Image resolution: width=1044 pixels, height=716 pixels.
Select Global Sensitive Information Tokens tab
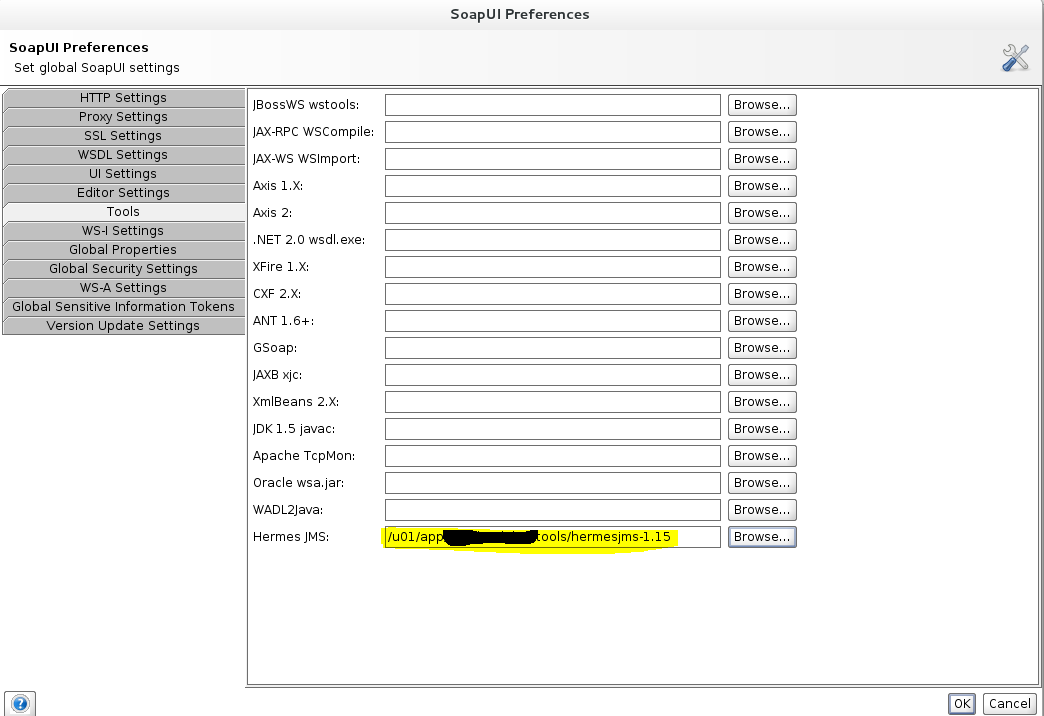coord(123,306)
